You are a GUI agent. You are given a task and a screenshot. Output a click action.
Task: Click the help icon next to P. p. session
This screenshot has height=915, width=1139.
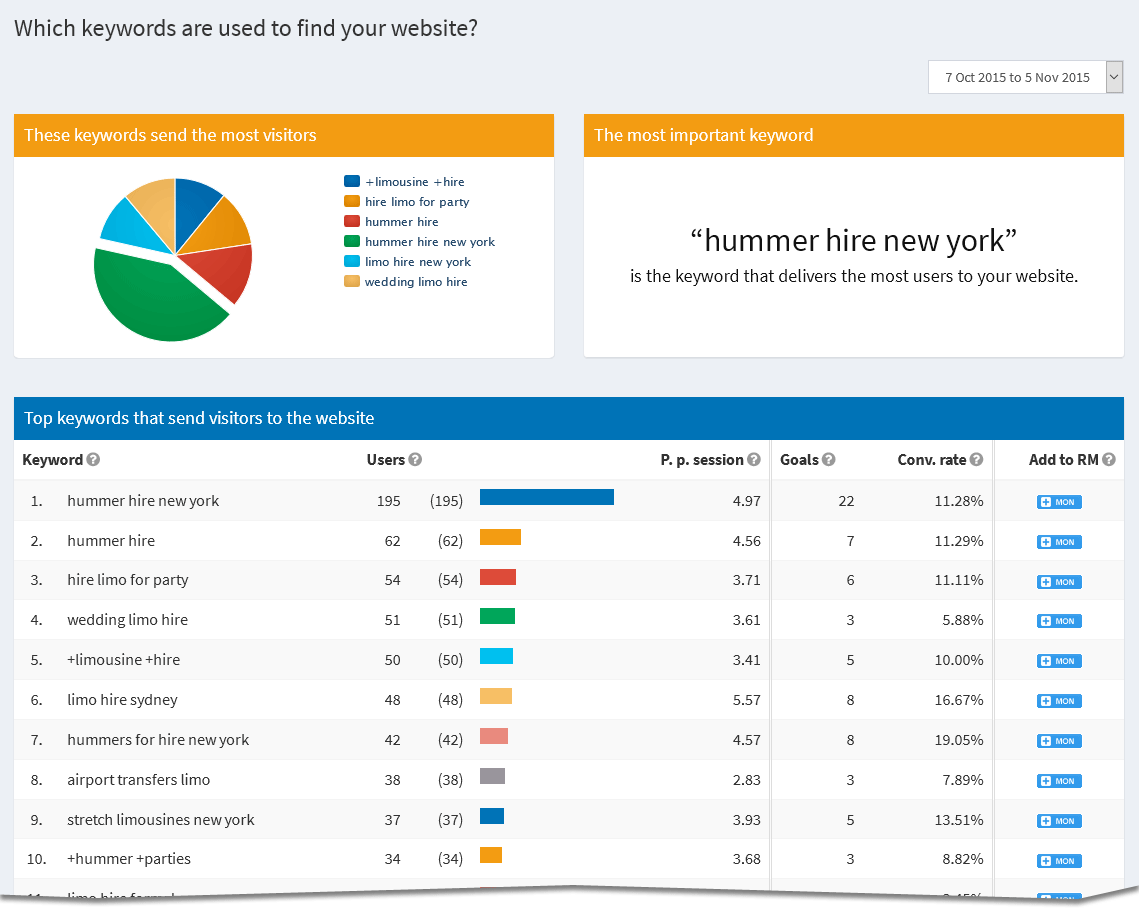(x=753, y=460)
